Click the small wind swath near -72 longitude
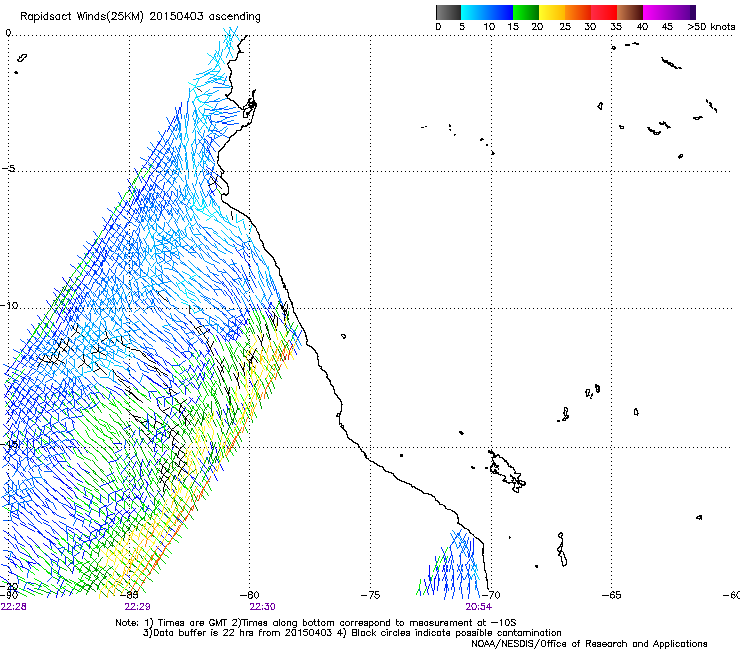The width and height of the screenshot is (740, 650). click(450, 563)
